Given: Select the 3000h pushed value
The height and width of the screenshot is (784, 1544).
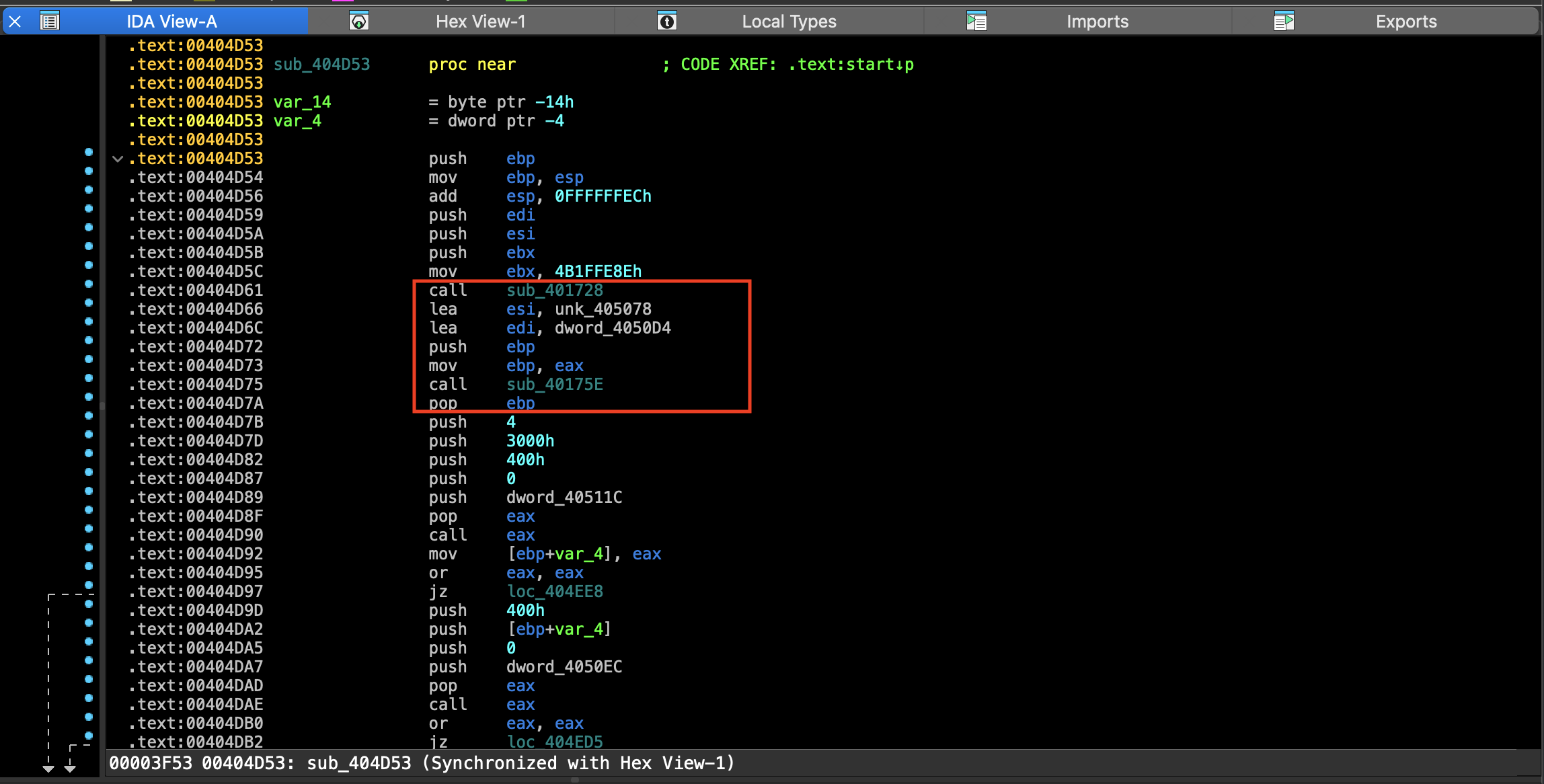Looking at the screenshot, I should coord(531,441).
